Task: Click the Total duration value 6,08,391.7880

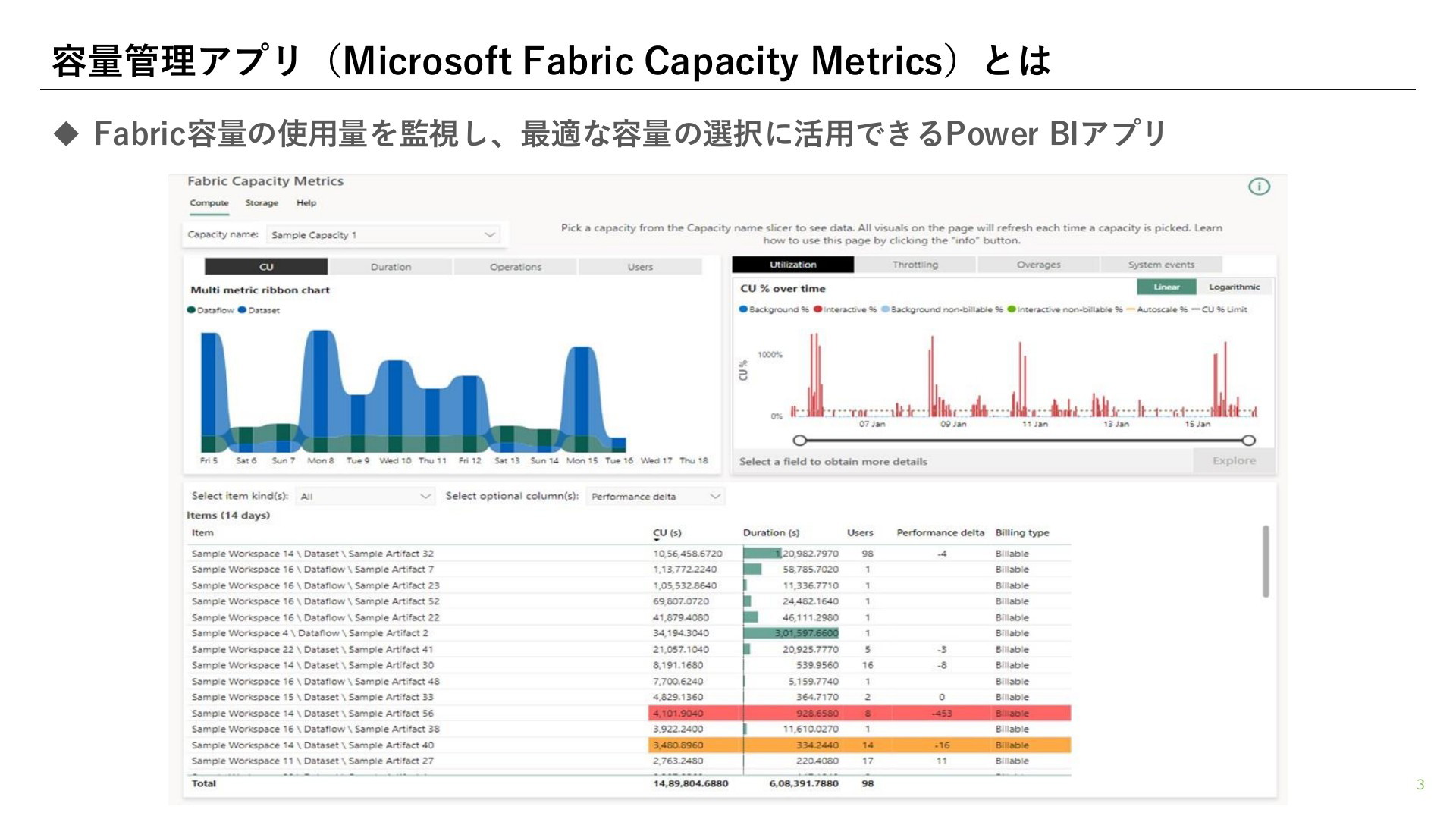Action: 804,783
